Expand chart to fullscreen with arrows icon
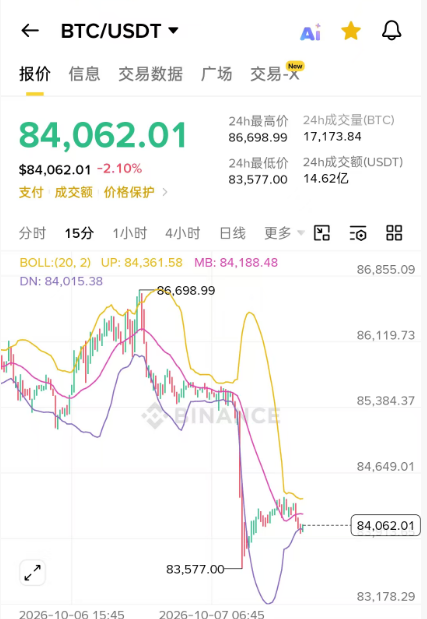 point(32,572)
